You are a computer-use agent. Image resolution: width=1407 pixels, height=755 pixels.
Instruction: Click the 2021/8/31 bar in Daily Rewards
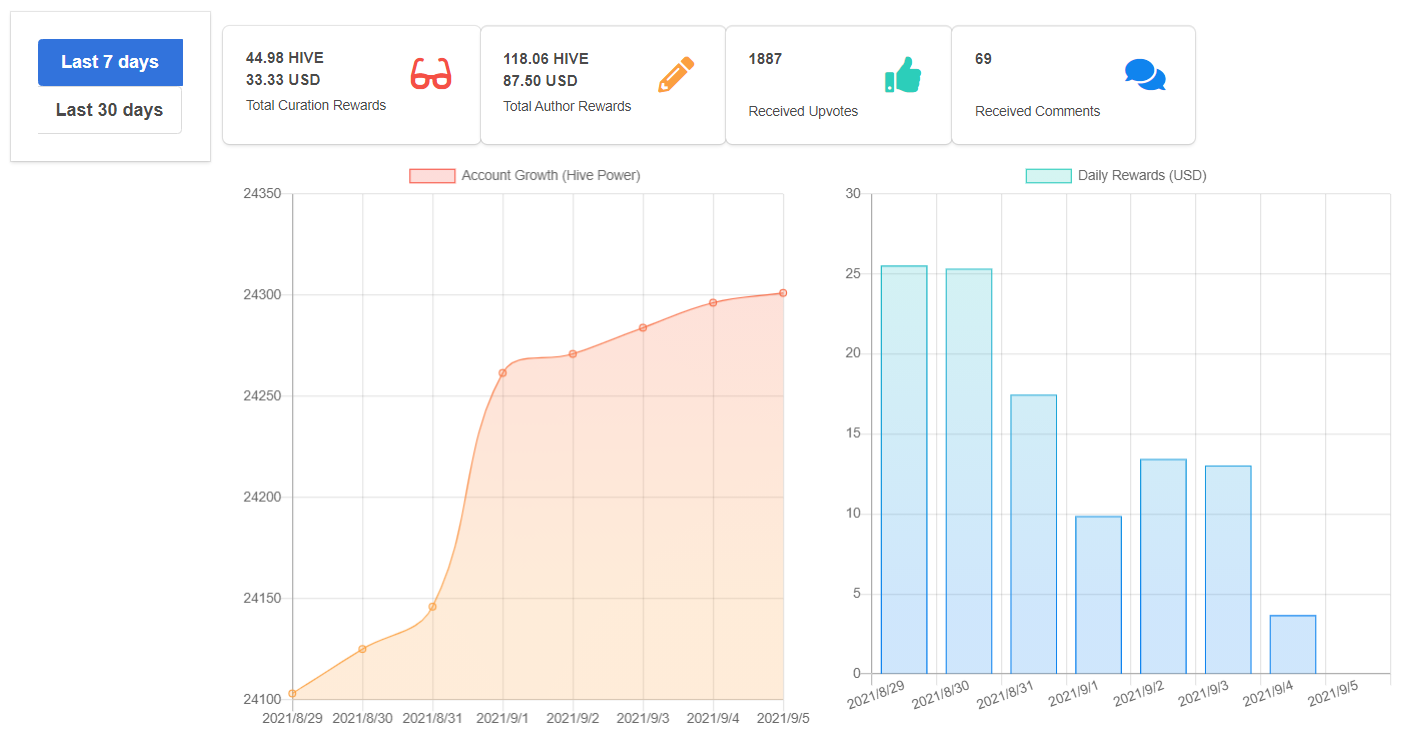(1034, 534)
